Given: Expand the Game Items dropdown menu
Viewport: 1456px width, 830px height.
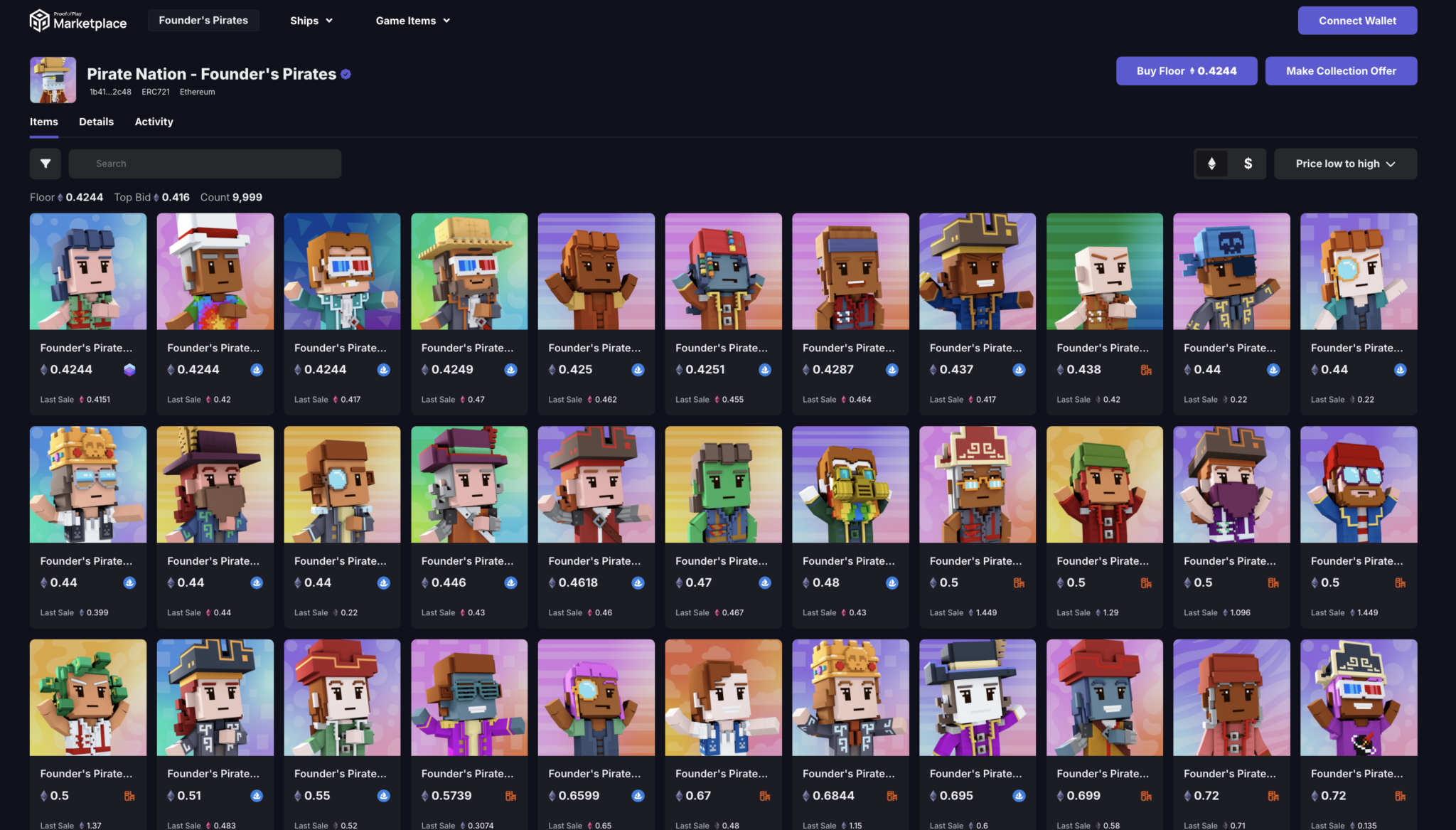Looking at the screenshot, I should tap(412, 21).
